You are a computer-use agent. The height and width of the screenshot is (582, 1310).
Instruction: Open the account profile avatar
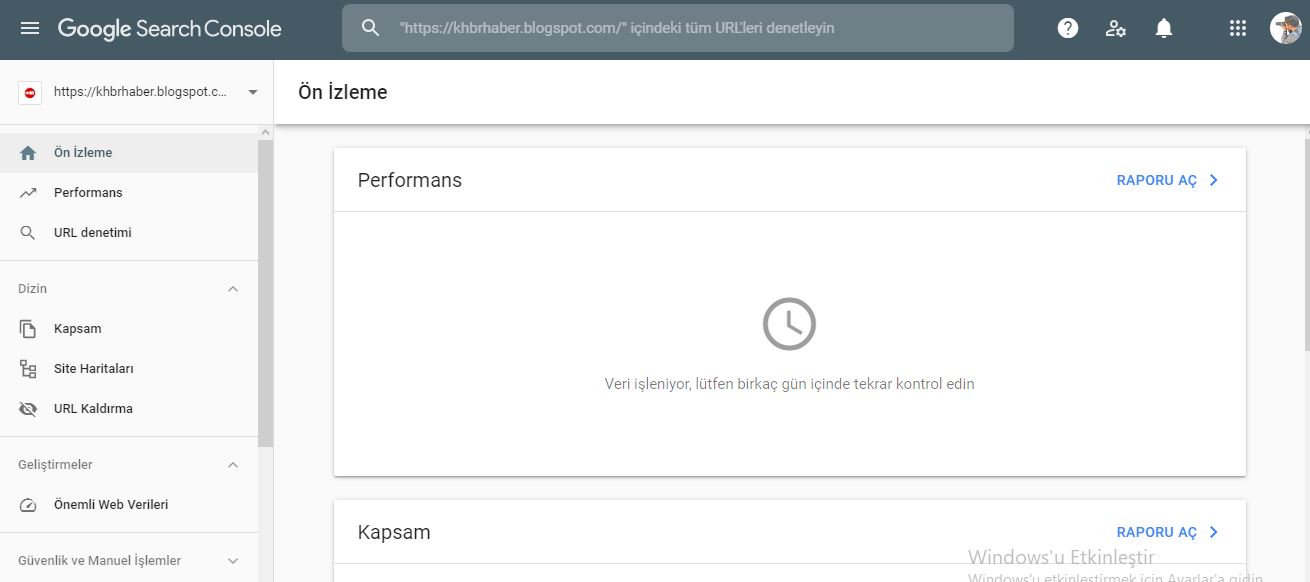[1286, 28]
